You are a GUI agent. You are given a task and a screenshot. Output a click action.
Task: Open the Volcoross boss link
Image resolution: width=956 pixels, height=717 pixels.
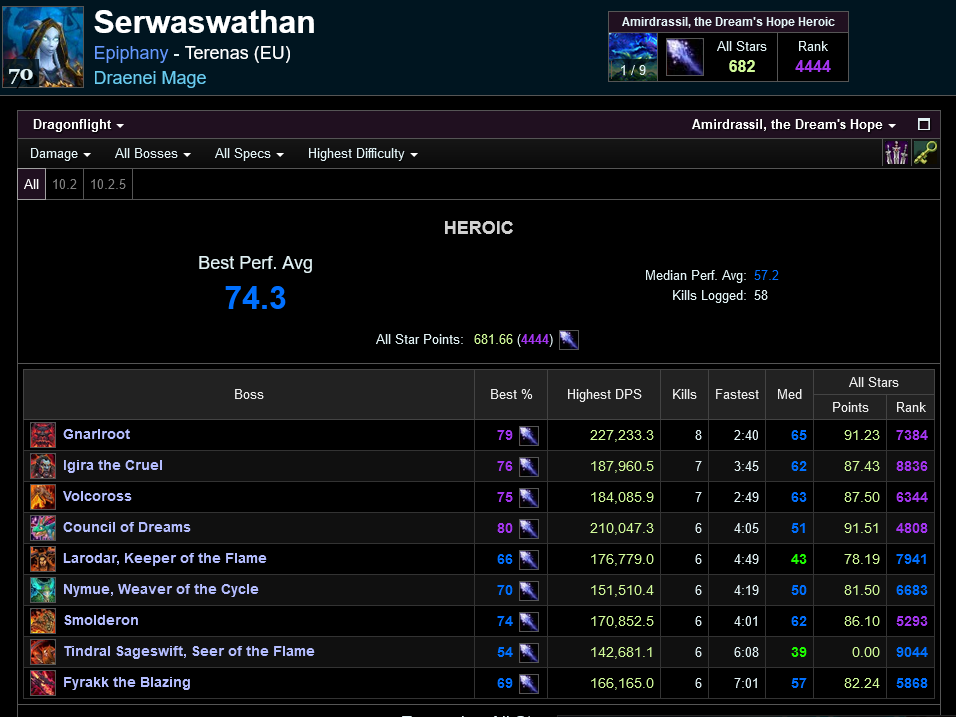click(x=97, y=496)
